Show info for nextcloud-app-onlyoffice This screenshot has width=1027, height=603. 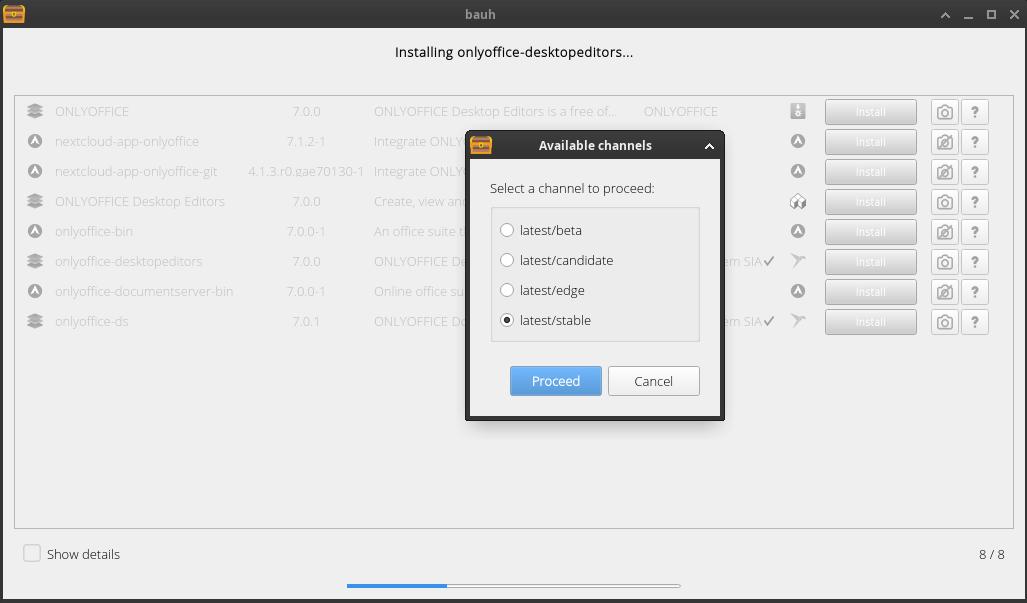pyautogui.click(x=975, y=142)
